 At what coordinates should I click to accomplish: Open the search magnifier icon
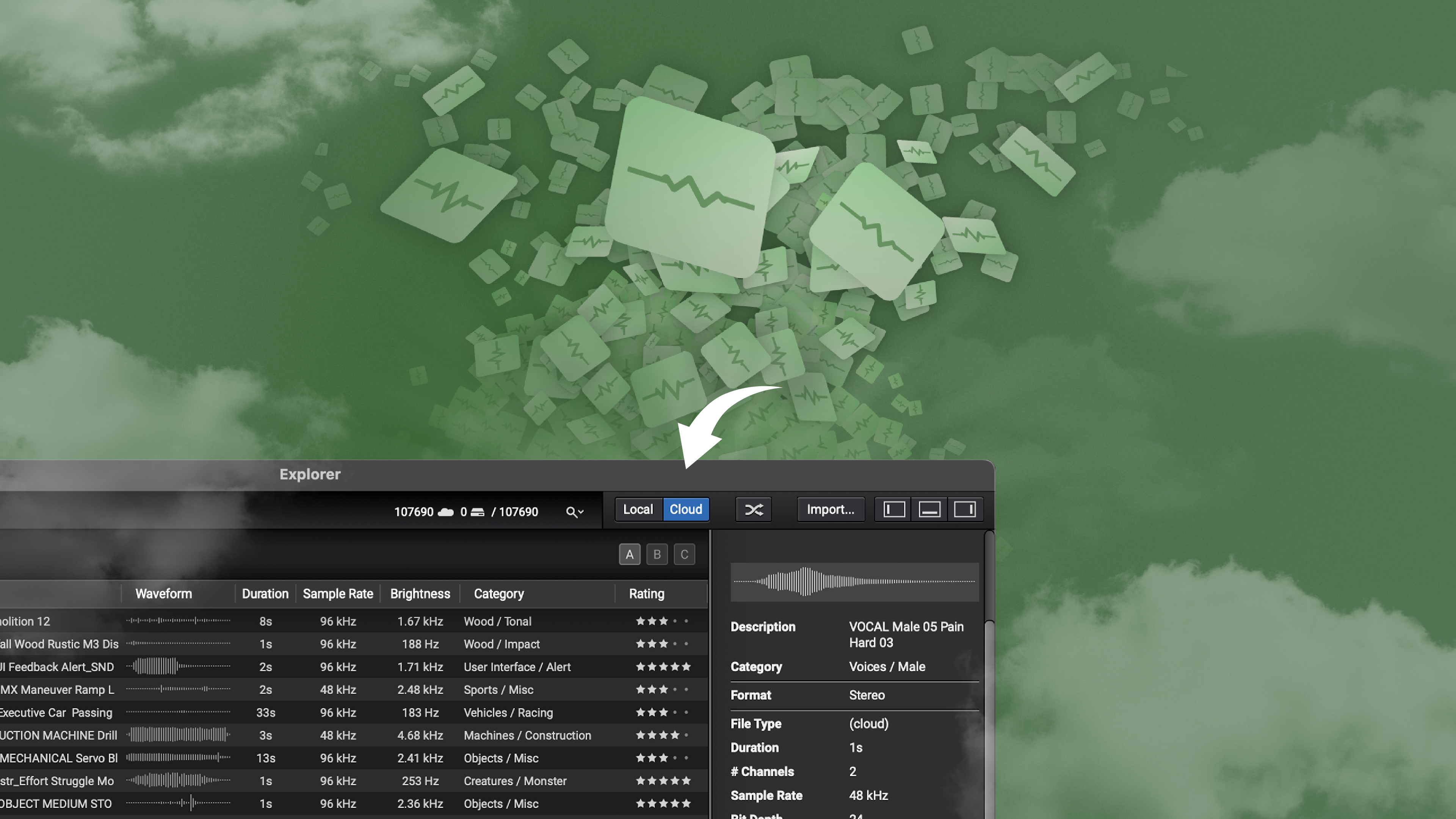click(x=570, y=512)
